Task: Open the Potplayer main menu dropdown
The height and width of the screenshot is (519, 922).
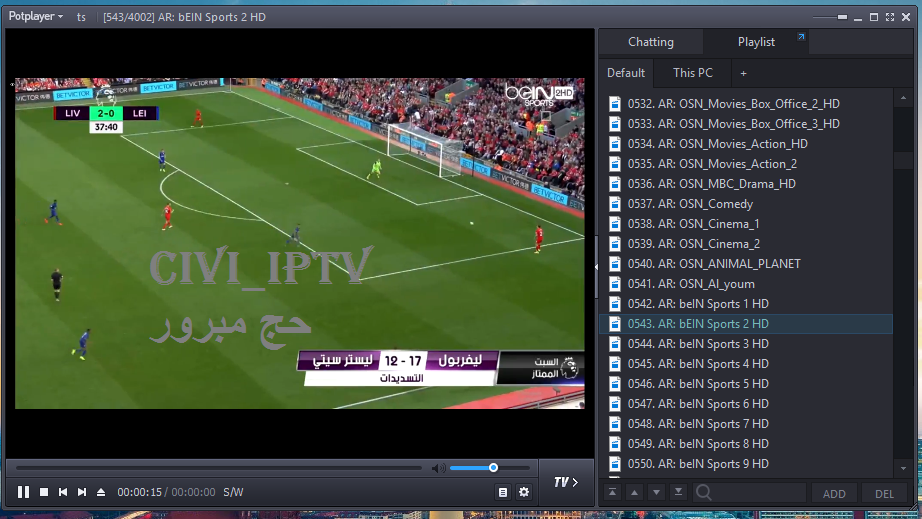Action: (37, 16)
